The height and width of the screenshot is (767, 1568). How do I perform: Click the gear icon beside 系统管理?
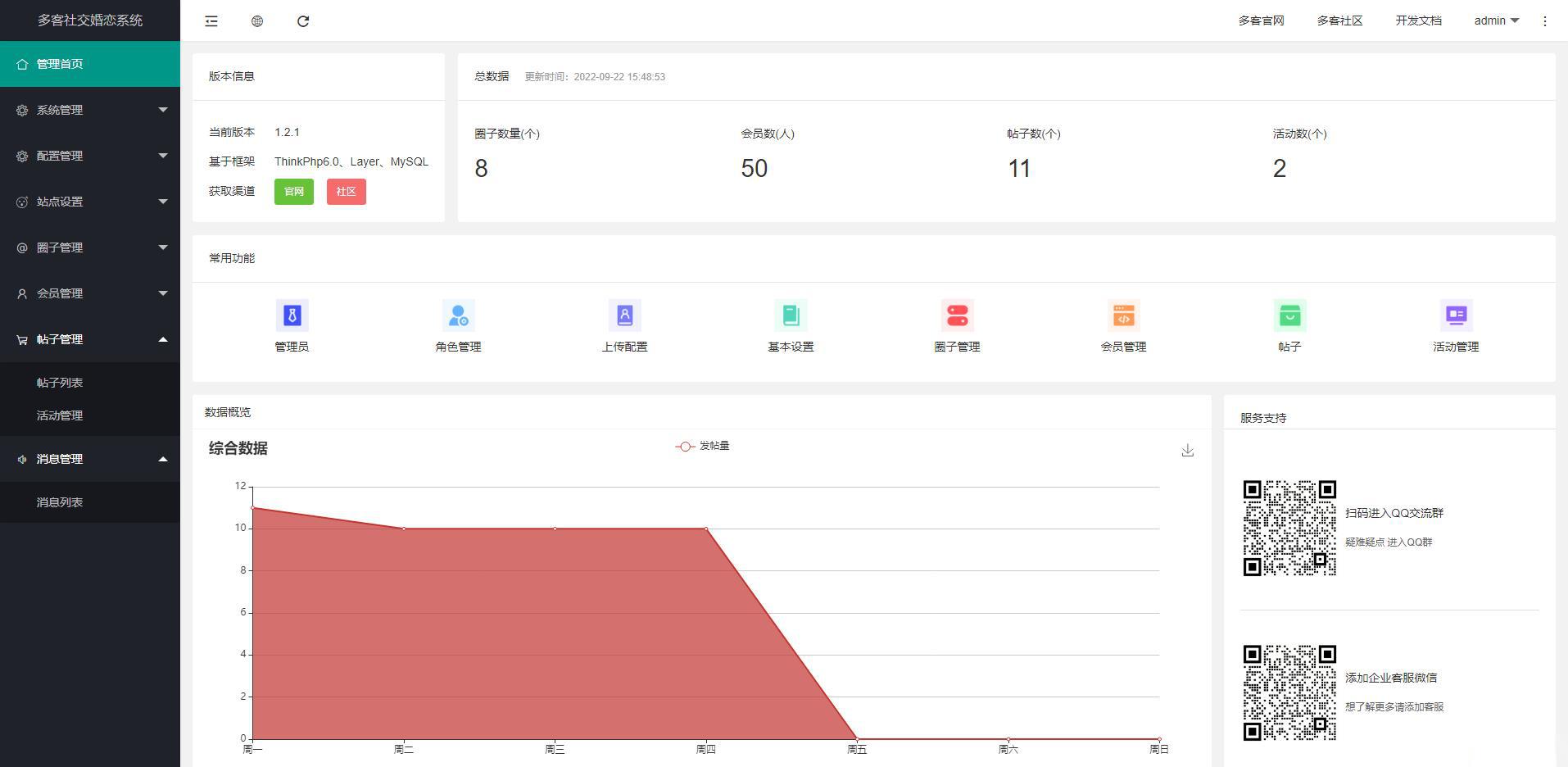click(x=22, y=110)
